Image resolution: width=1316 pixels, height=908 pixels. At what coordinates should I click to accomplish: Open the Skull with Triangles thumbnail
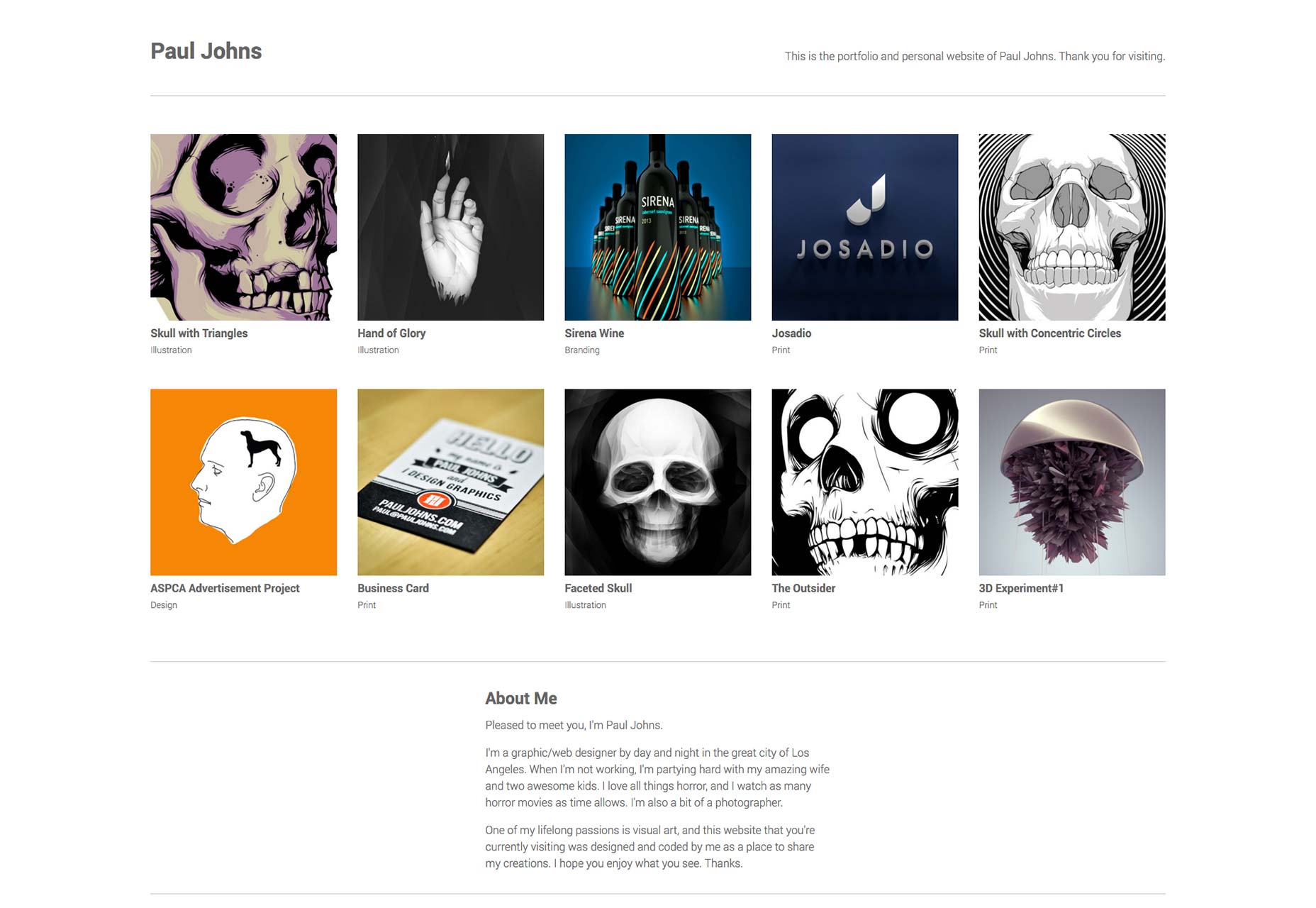[x=243, y=227]
